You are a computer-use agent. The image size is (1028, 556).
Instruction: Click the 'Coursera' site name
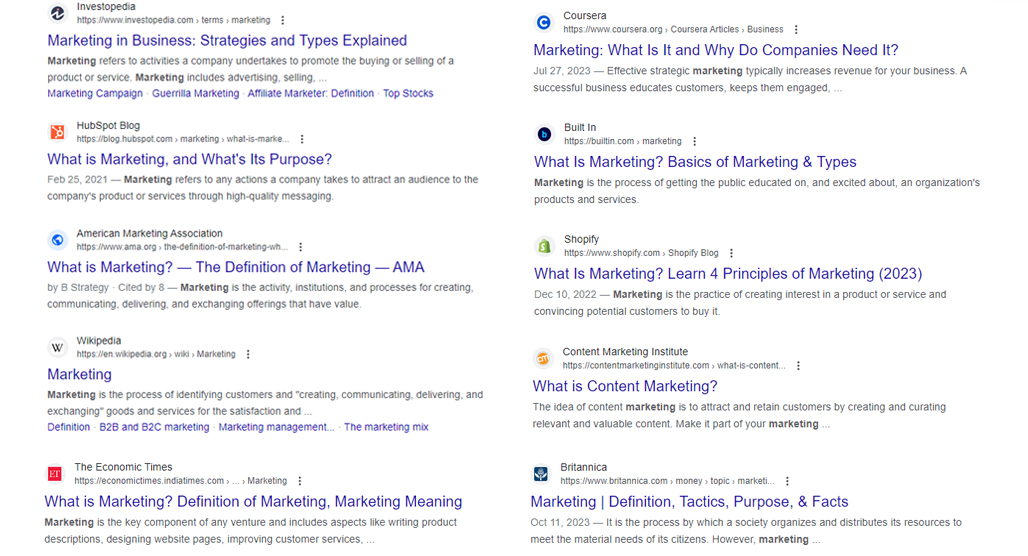[x=585, y=16]
